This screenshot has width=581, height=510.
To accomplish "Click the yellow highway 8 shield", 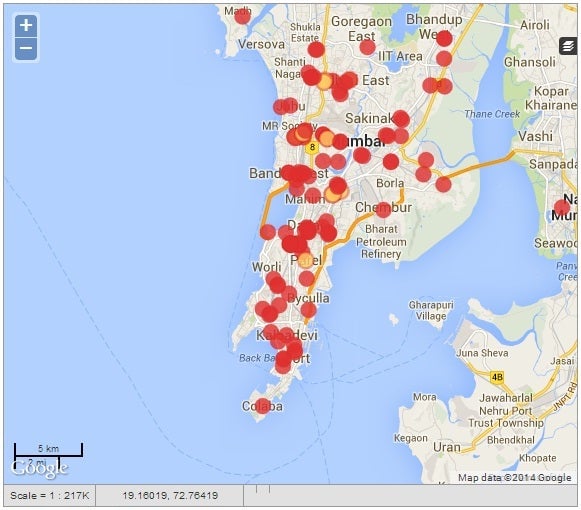I will point(312,148).
